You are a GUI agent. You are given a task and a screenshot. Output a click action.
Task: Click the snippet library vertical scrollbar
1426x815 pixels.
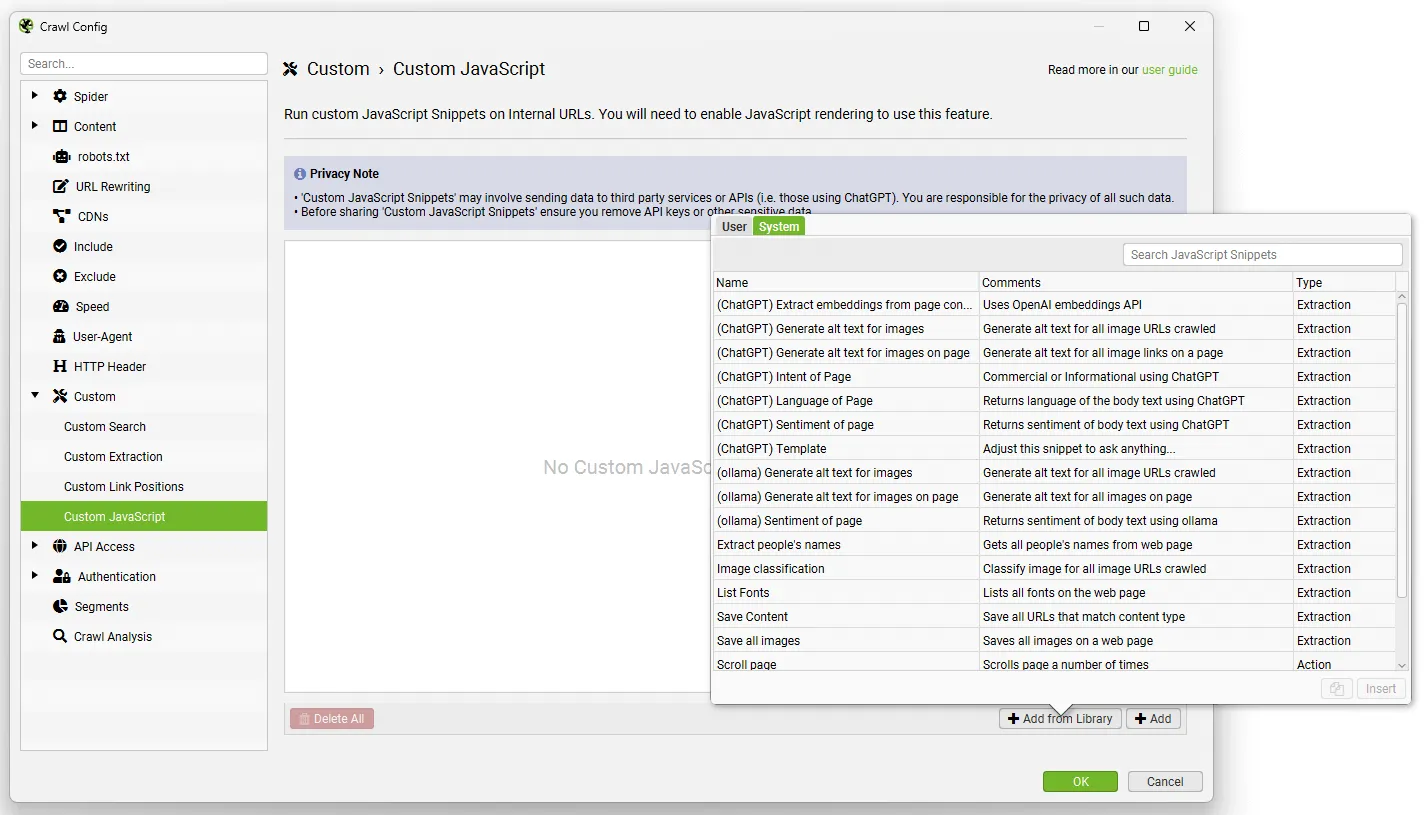1401,450
